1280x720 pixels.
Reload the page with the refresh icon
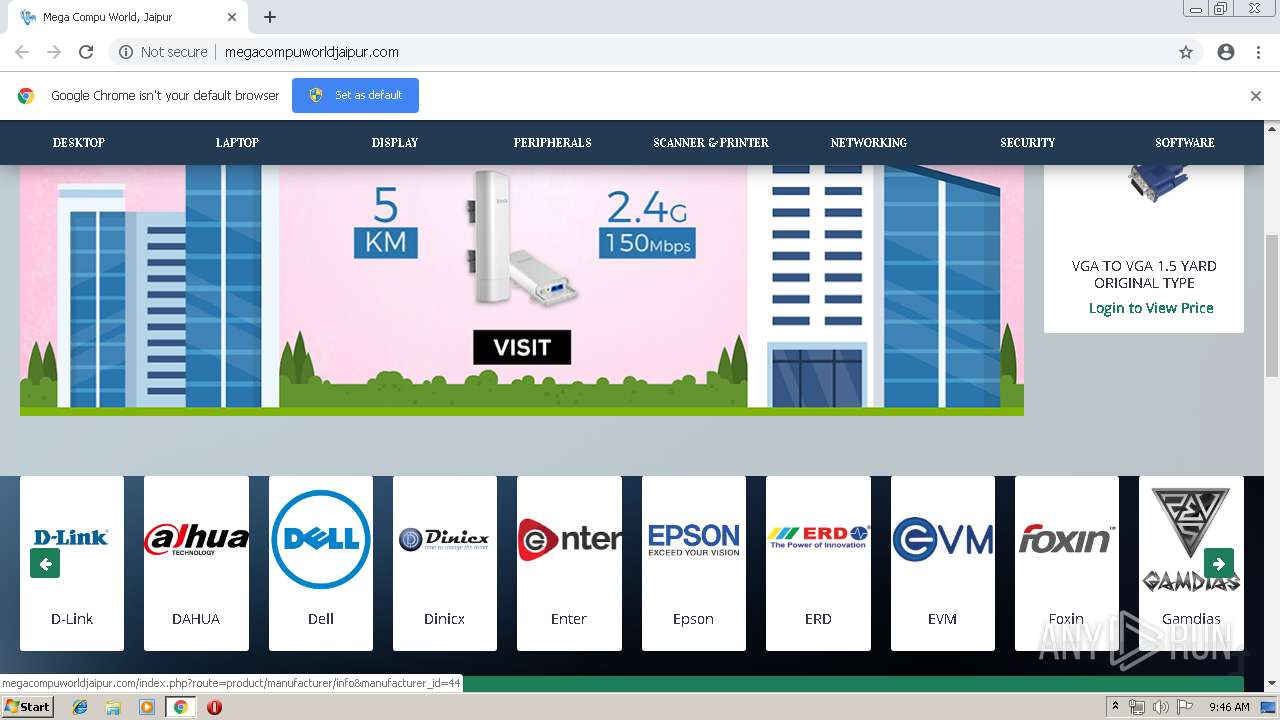(86, 52)
